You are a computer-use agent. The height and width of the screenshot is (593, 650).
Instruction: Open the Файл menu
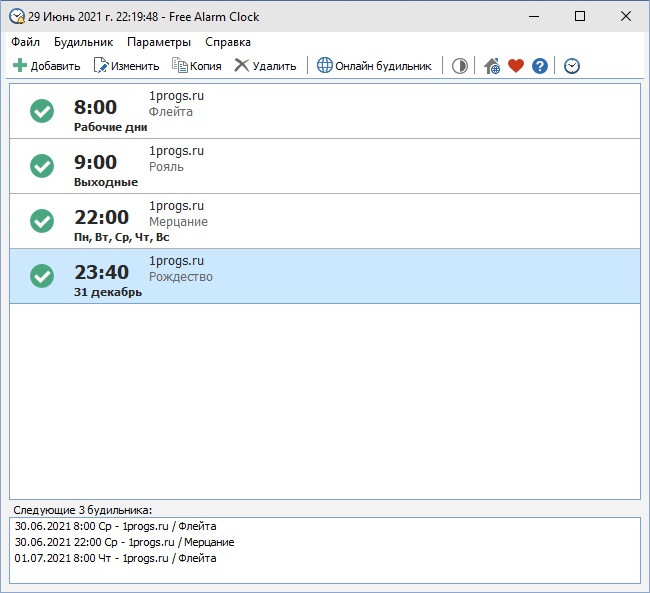[x=25, y=42]
